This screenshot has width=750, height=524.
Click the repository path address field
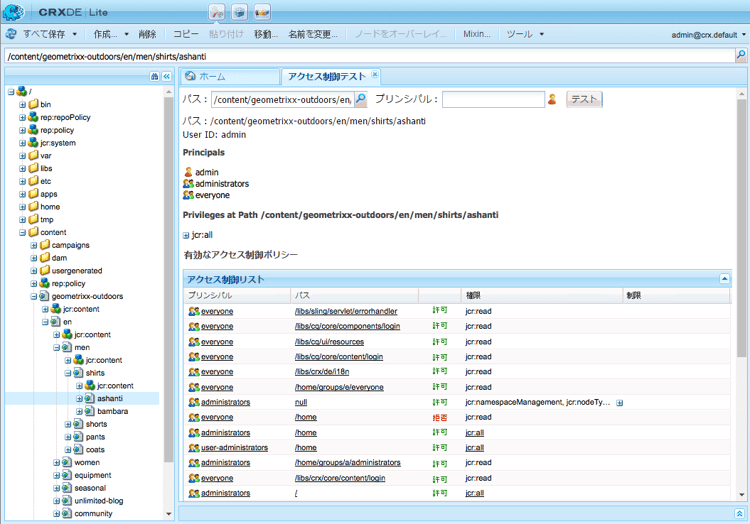[369, 56]
